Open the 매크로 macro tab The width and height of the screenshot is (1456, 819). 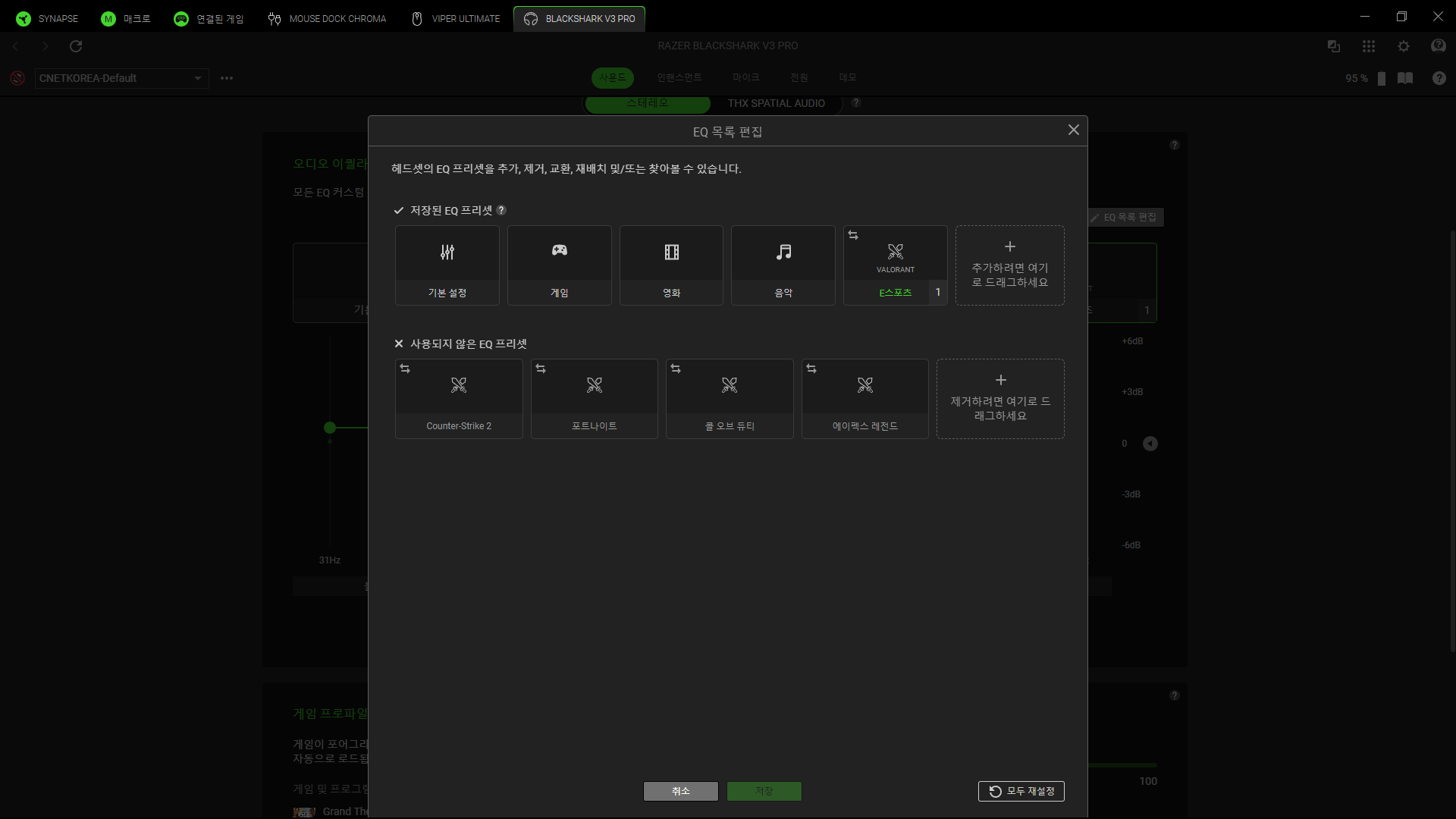(126, 19)
